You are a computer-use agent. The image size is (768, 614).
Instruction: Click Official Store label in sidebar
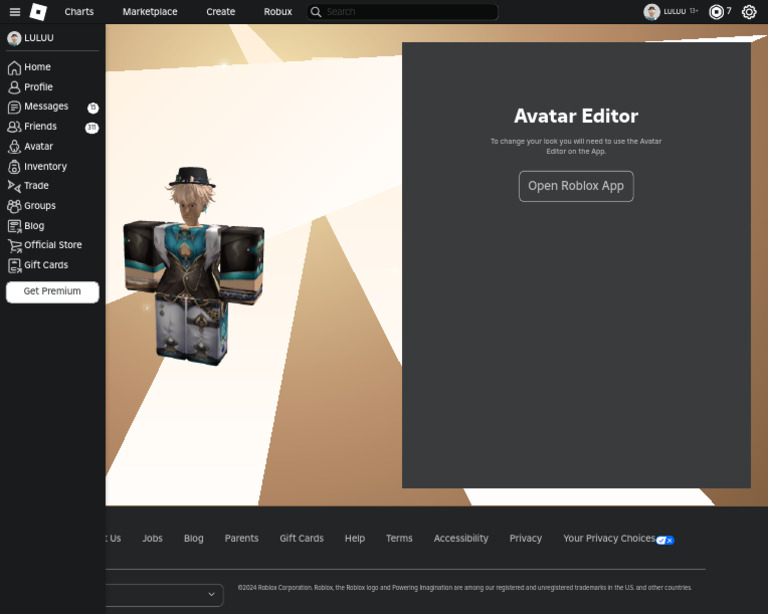tap(53, 245)
